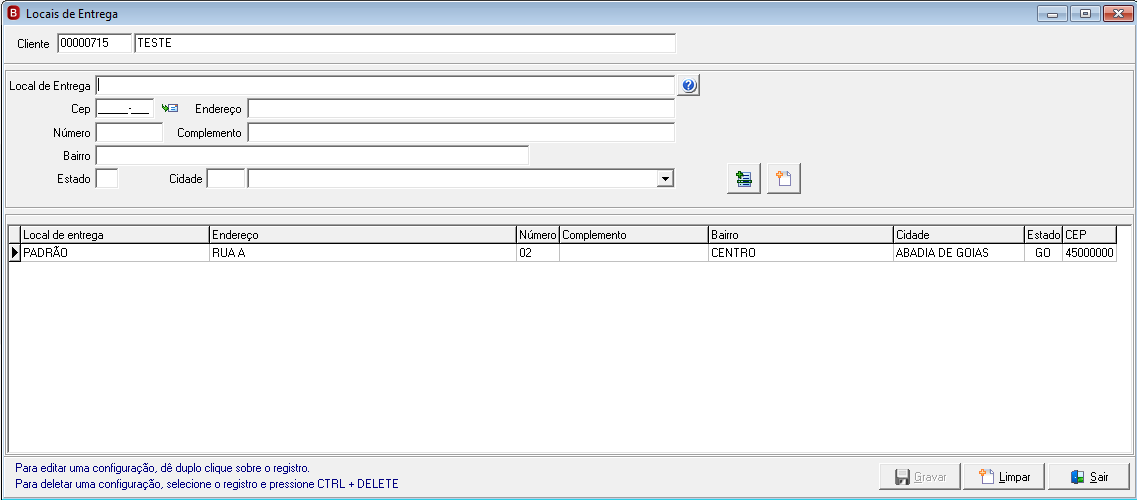Click the app icon in the title bar

click(x=12, y=13)
